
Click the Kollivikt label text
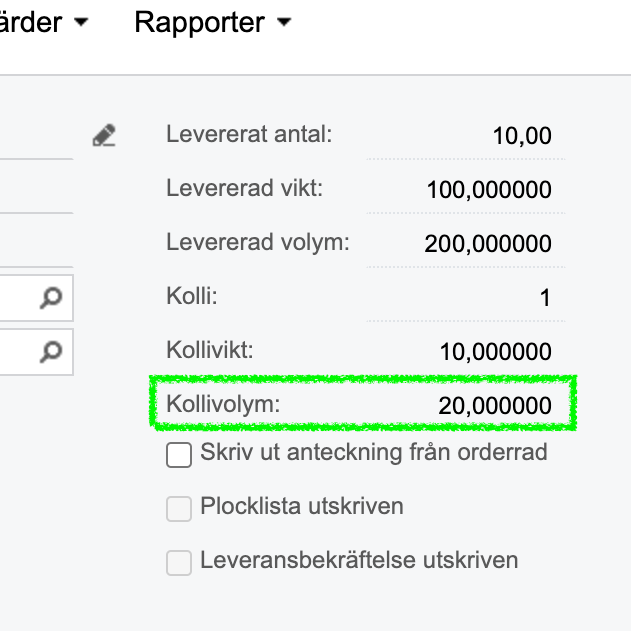point(211,351)
